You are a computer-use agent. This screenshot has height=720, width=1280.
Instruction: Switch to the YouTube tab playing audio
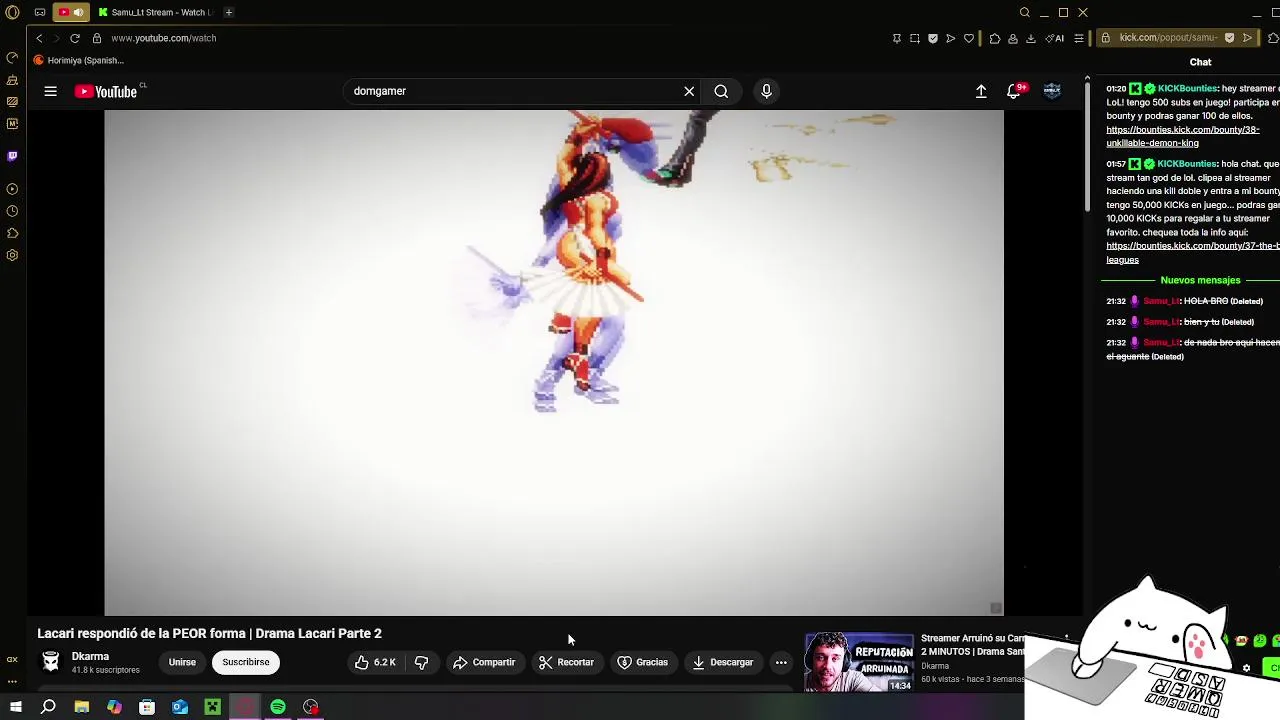pos(70,12)
